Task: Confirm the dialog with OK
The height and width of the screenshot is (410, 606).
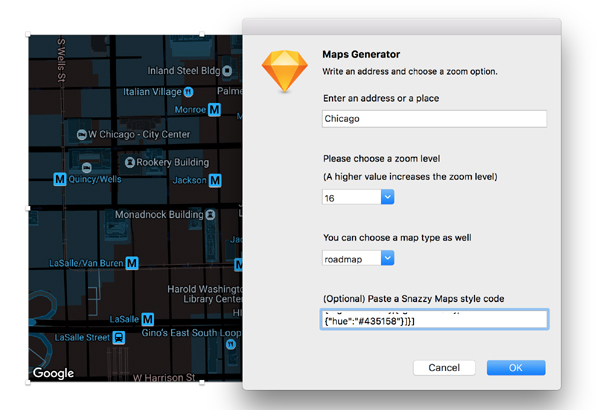Action: coord(515,367)
